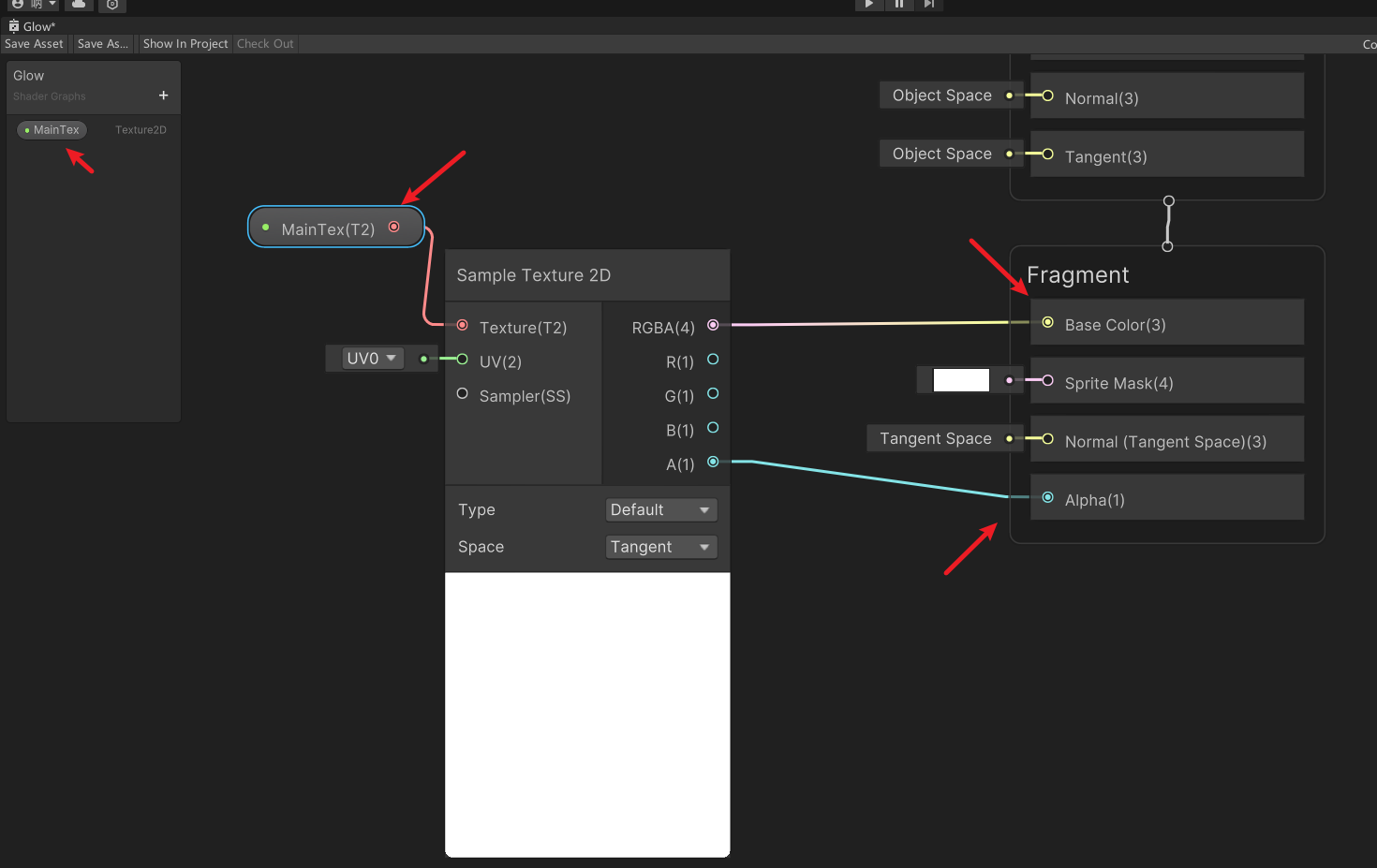Click the Type label in Sample Texture node

(476, 510)
